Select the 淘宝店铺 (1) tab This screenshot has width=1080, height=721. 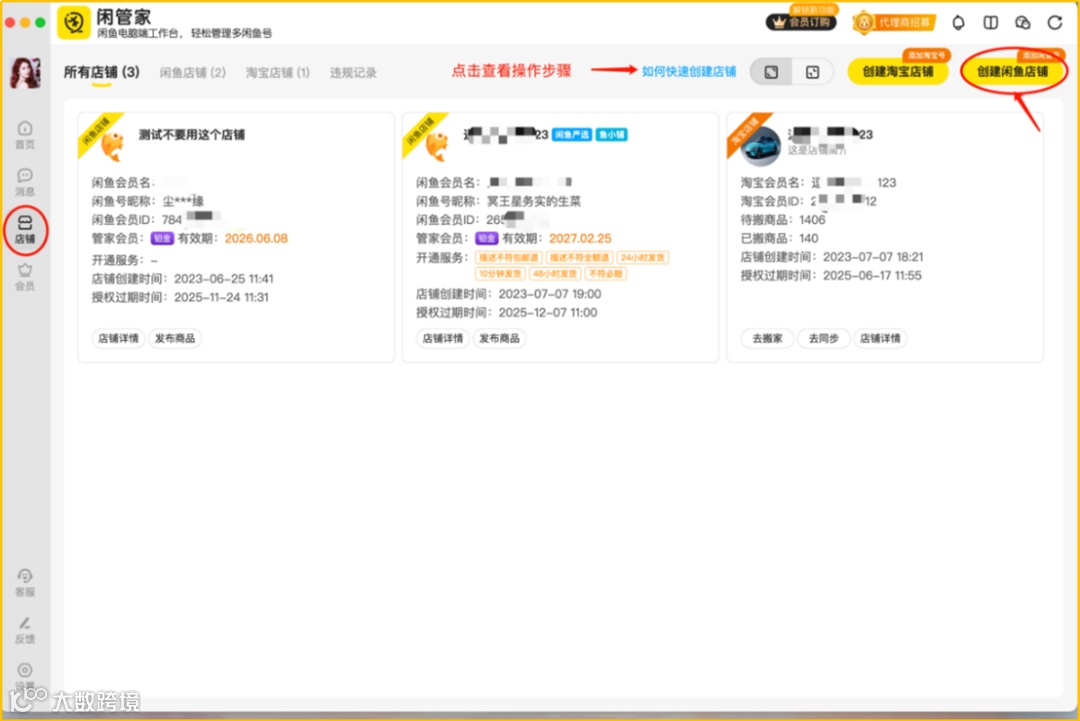pyautogui.click(x=278, y=72)
